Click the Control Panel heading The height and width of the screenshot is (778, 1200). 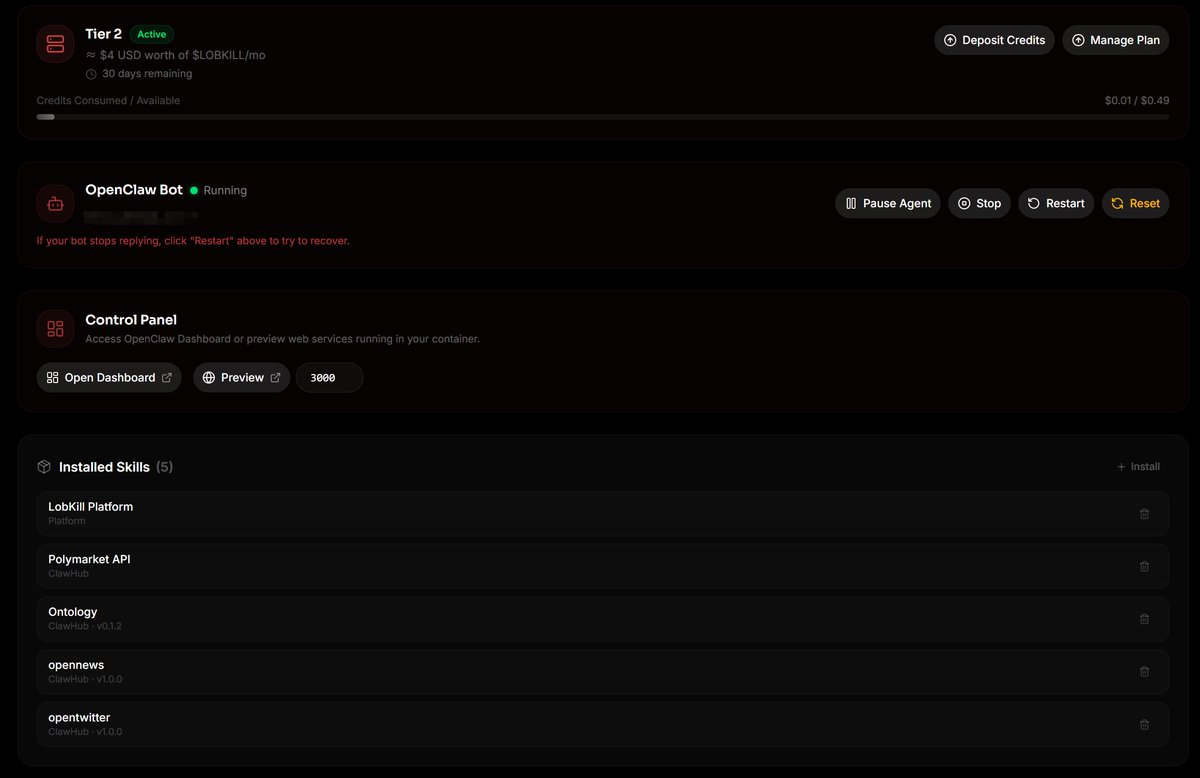[131, 320]
